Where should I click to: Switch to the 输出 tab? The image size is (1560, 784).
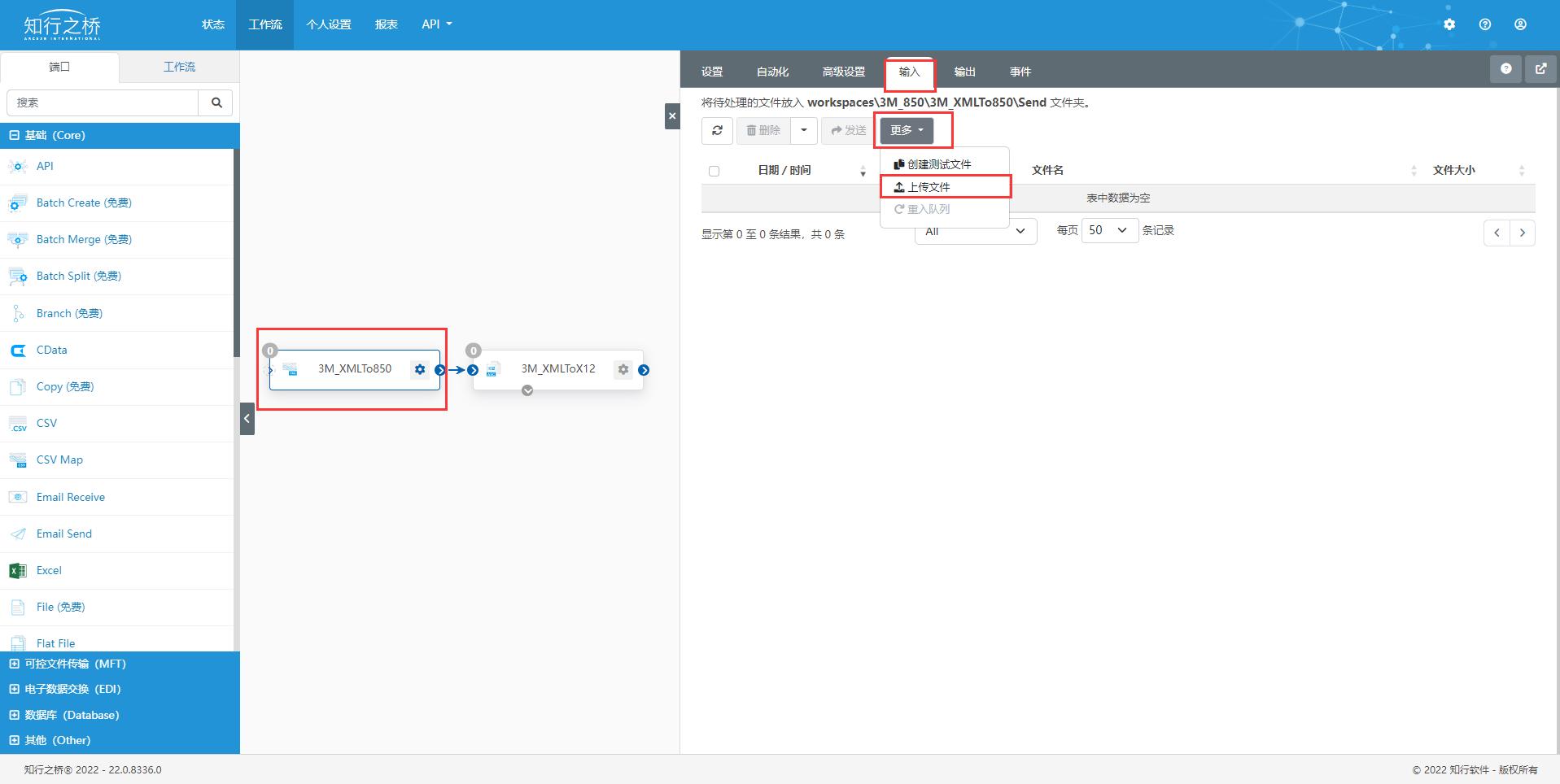(x=964, y=72)
